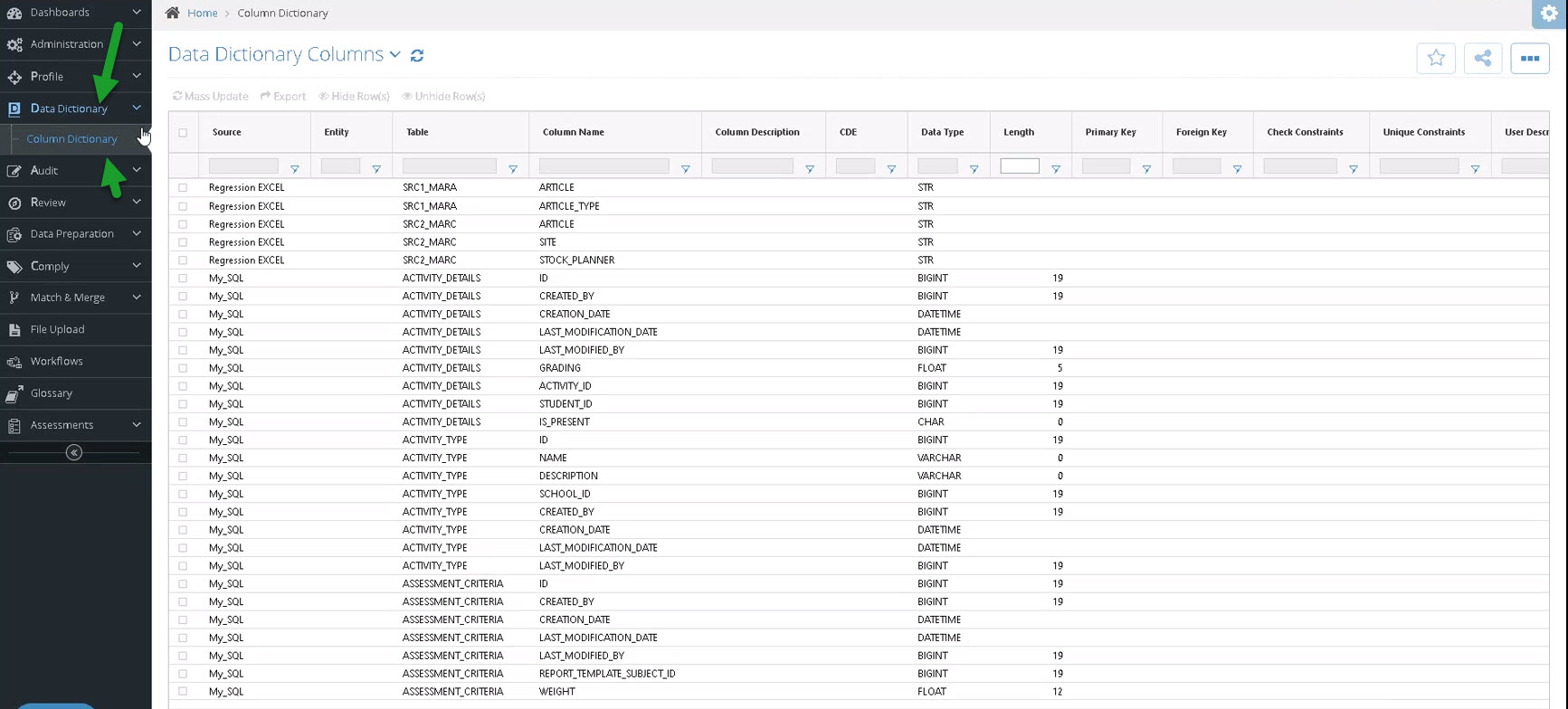This screenshot has width=1568, height=709.
Task: Expand the Profile menu chevron
Action: 137,76
